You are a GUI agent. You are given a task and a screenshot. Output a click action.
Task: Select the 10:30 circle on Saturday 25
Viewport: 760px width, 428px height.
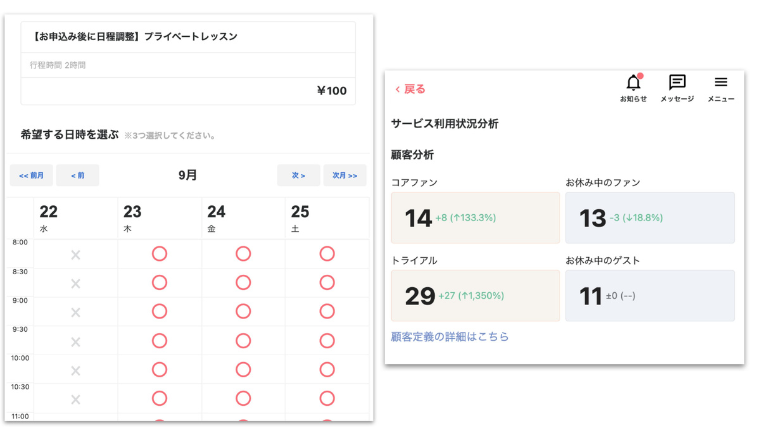[327, 398]
